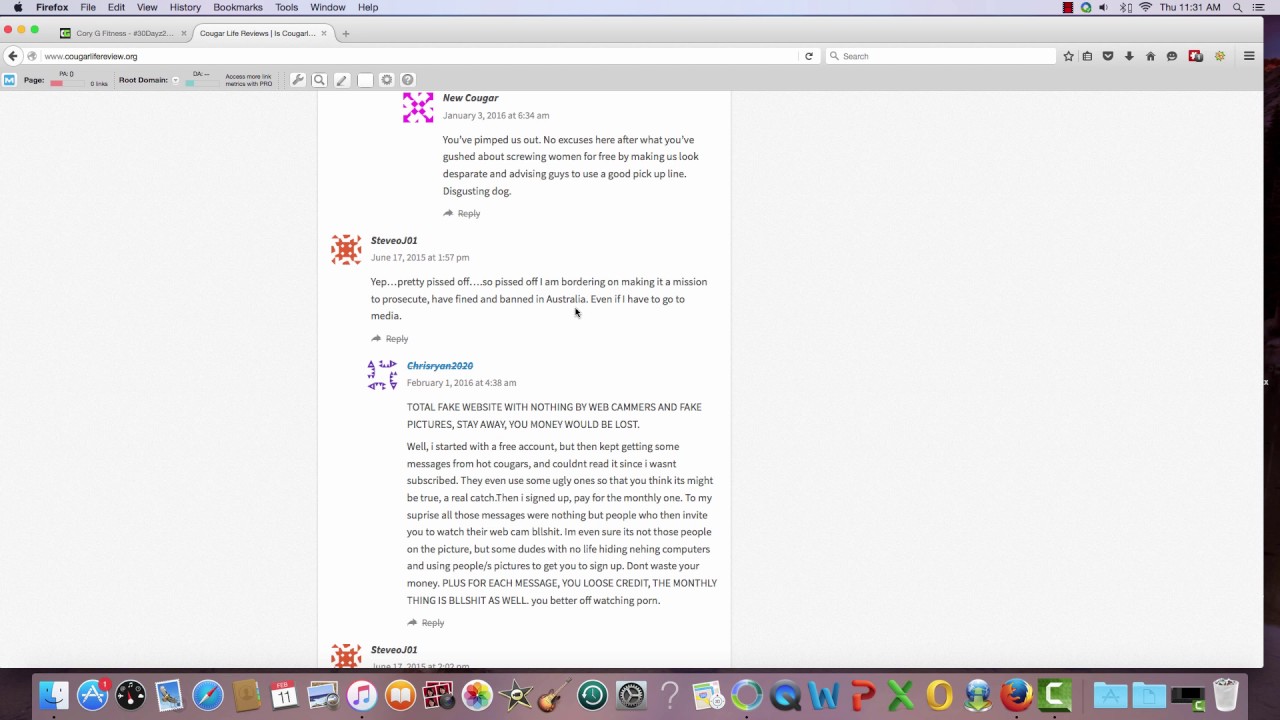Open Safari from the Dock
This screenshot has width=1280, height=720.
coord(208,695)
